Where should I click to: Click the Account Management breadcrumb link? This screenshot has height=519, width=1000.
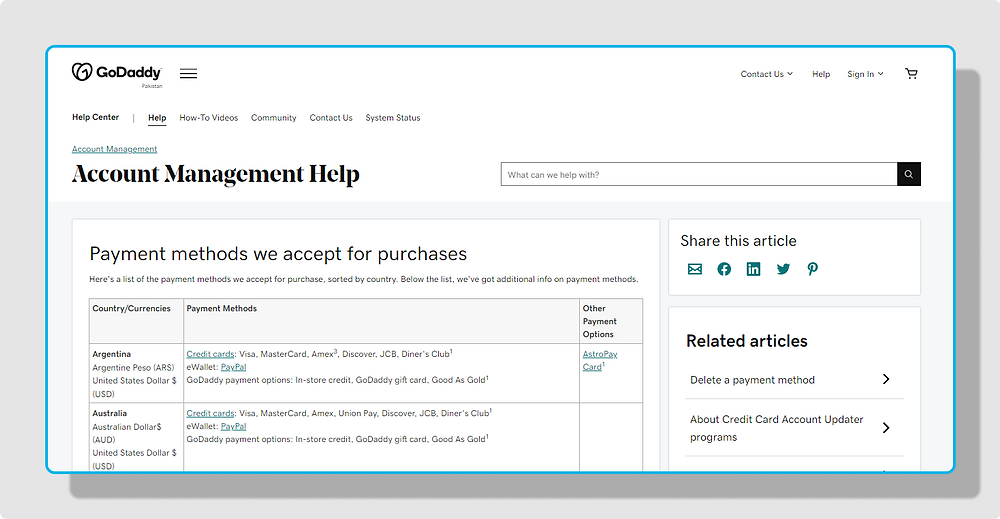point(114,149)
